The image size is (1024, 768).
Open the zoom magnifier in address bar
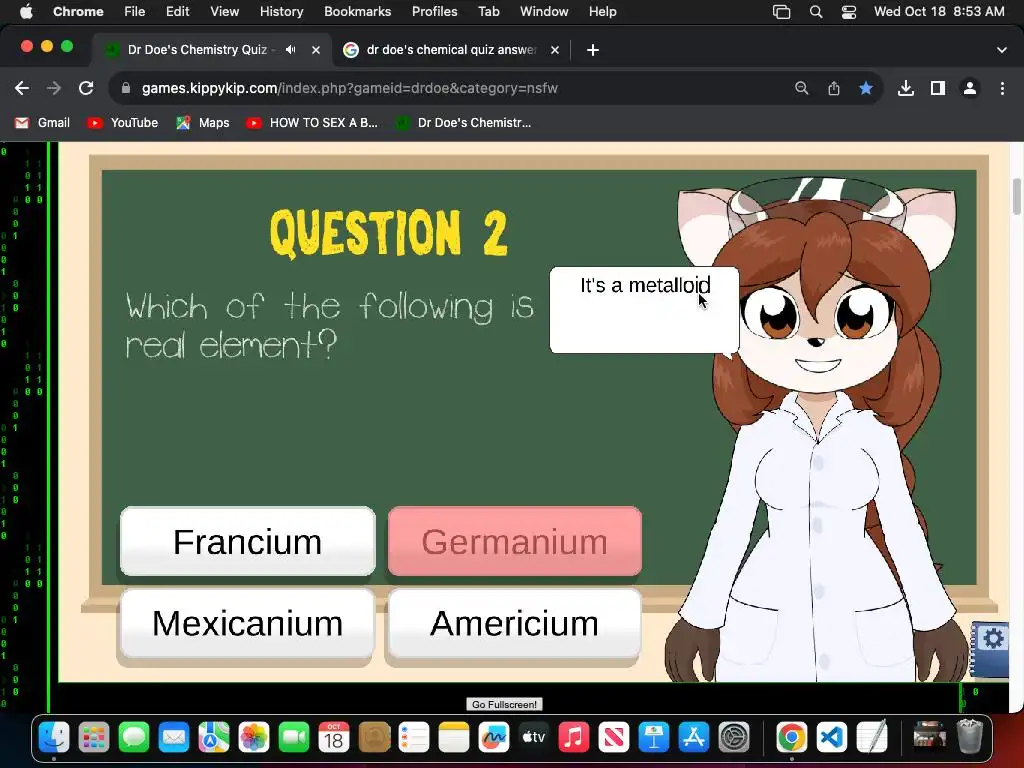coord(801,88)
